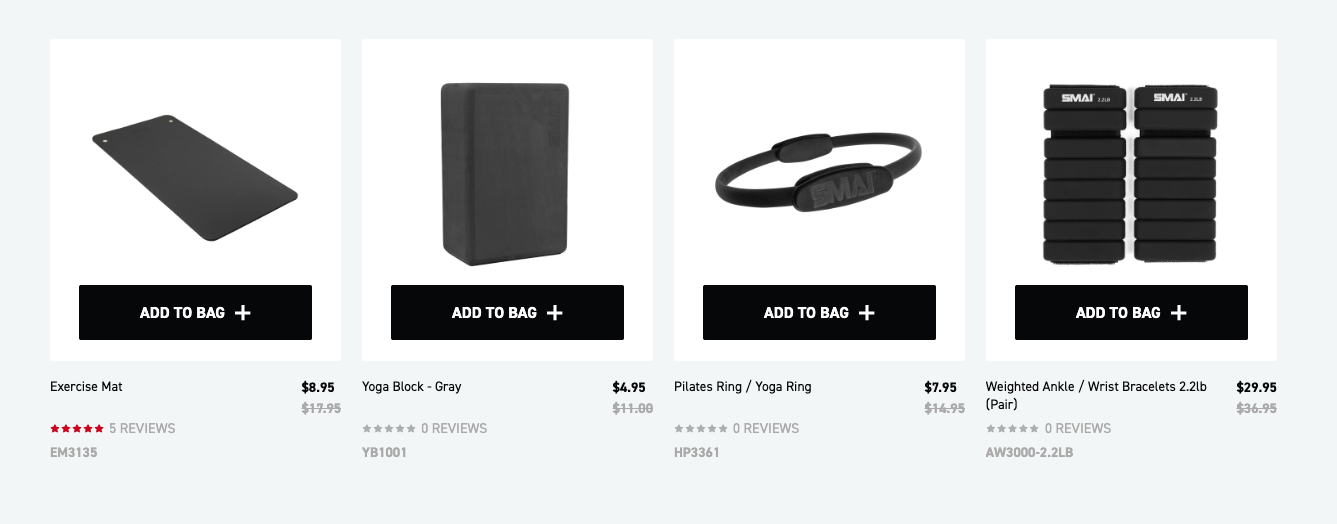Open 0 Reviews under Yoga Block

(x=454, y=429)
